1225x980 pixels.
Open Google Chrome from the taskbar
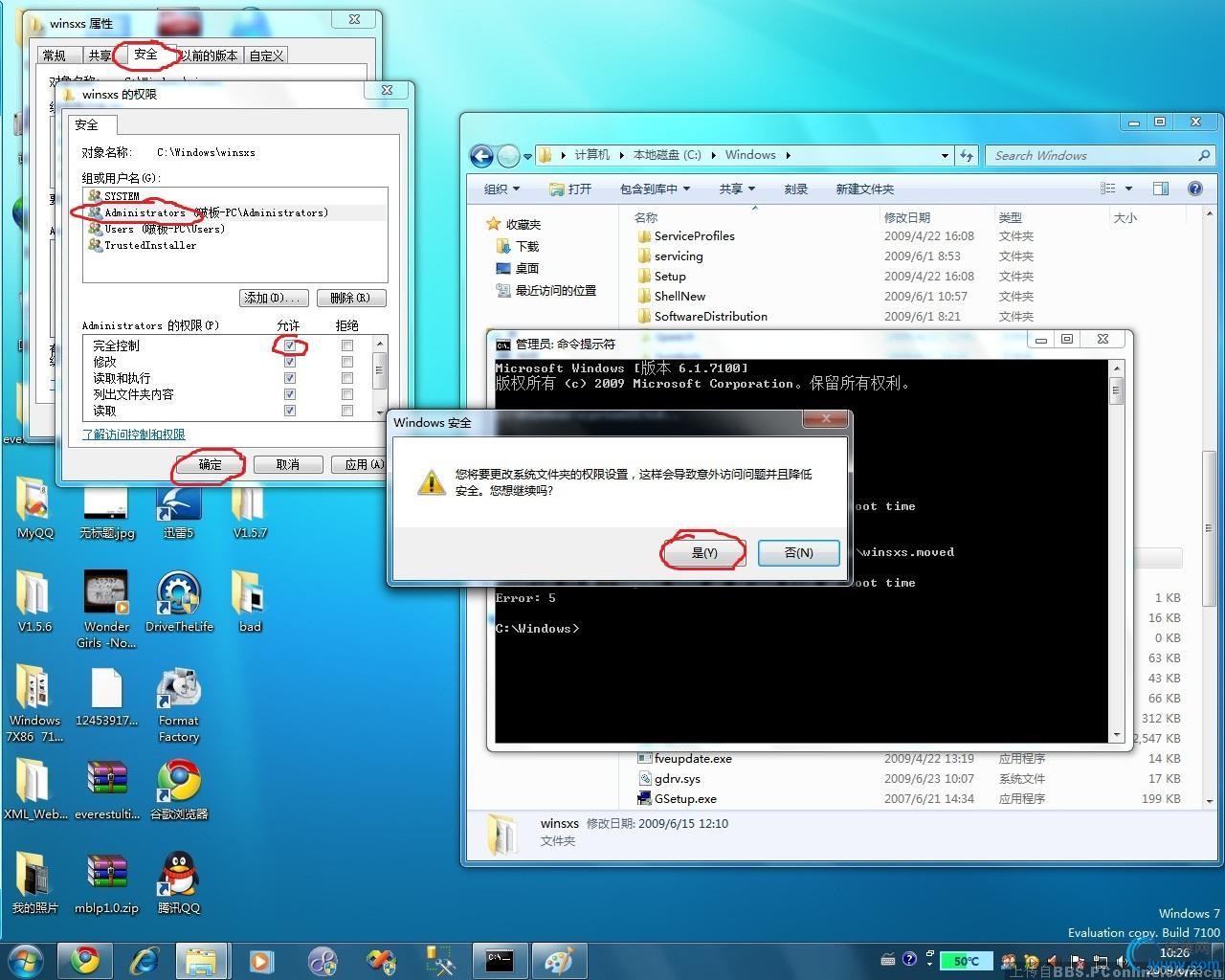pos(85,960)
